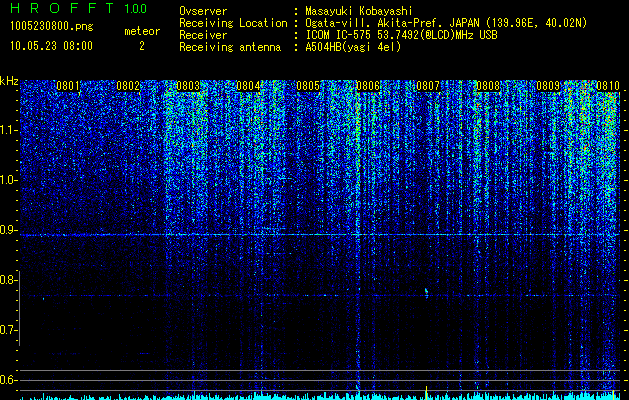Click the Receiving Location label
The height and width of the screenshot is (400, 629).
click(x=233, y=23)
